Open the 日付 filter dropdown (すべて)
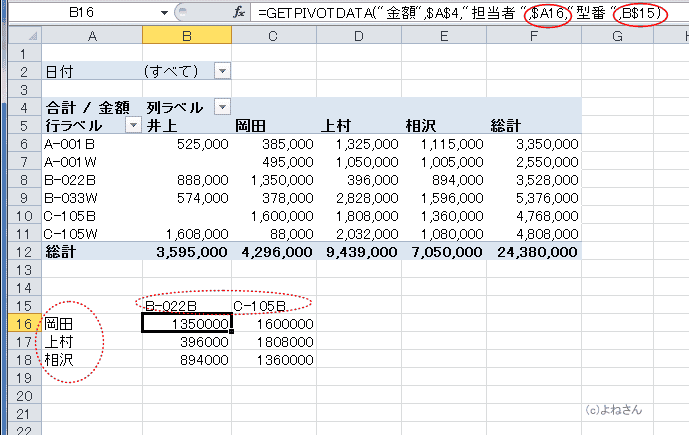689x435 pixels. [222, 71]
